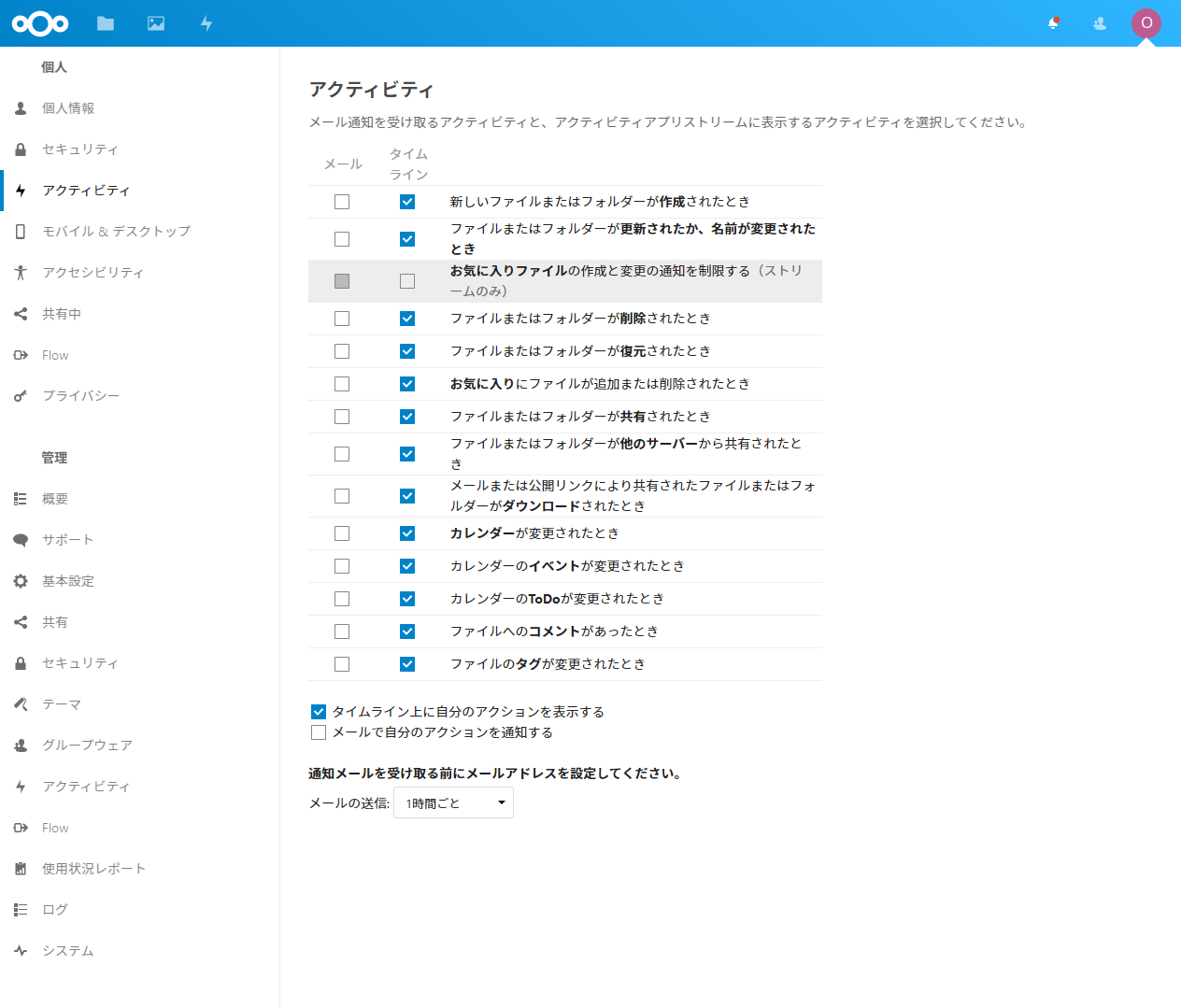
Task: Toggle タイムライン上に自分のアクションを表示する checkbox
Action: coord(319,712)
